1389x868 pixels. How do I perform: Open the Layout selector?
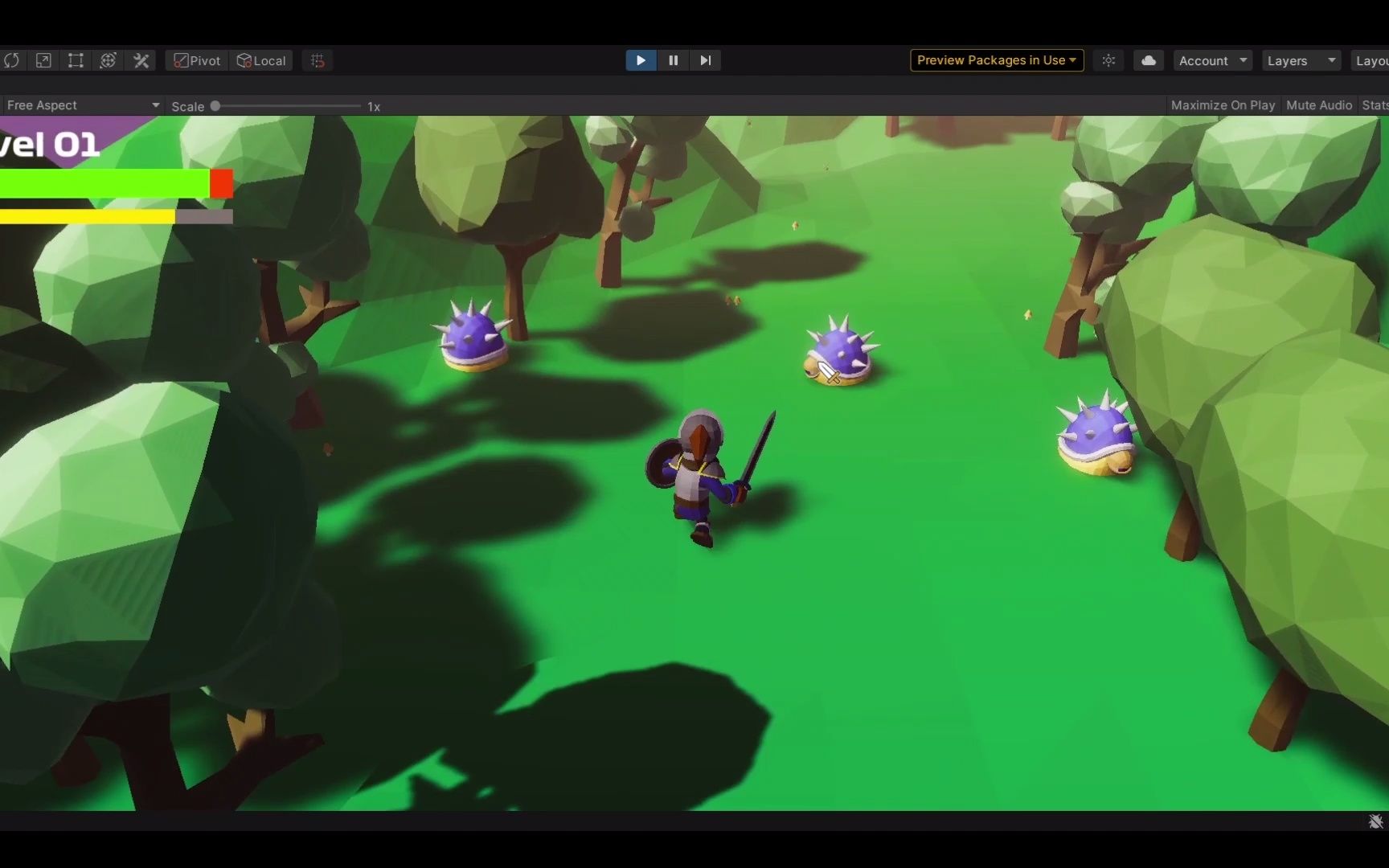coord(1372,60)
